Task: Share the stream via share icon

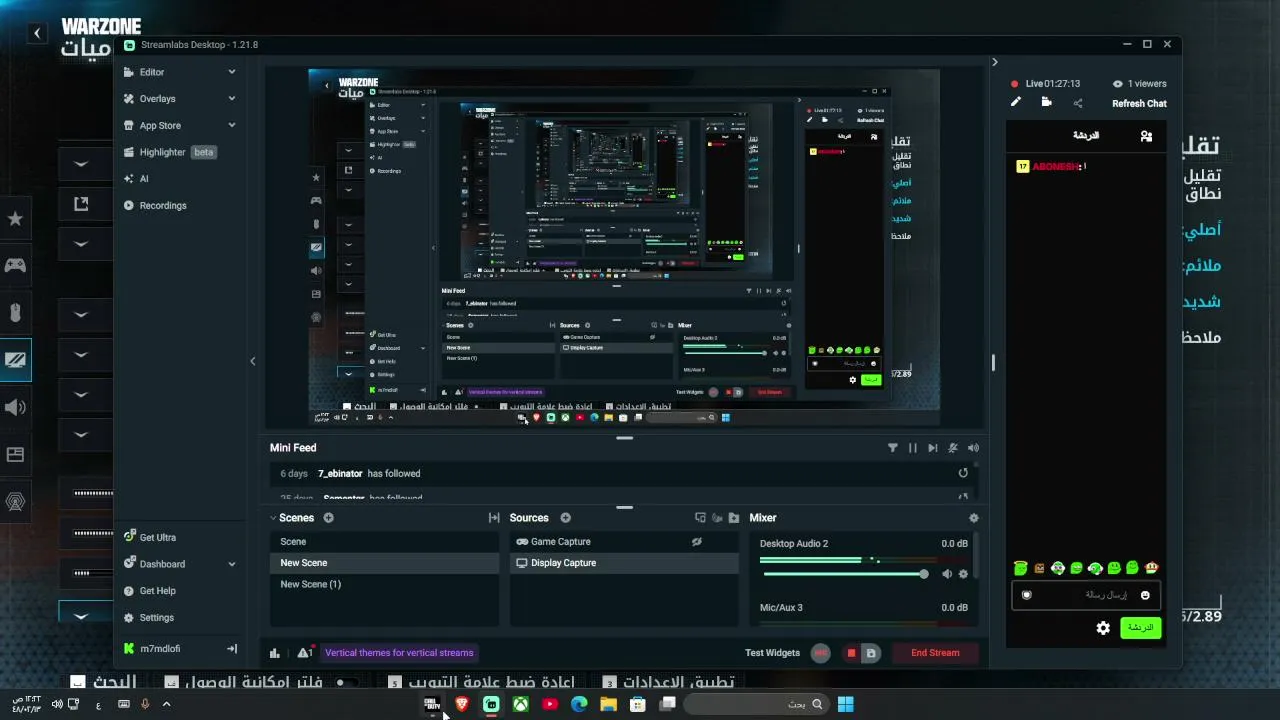Action: click(x=1078, y=103)
